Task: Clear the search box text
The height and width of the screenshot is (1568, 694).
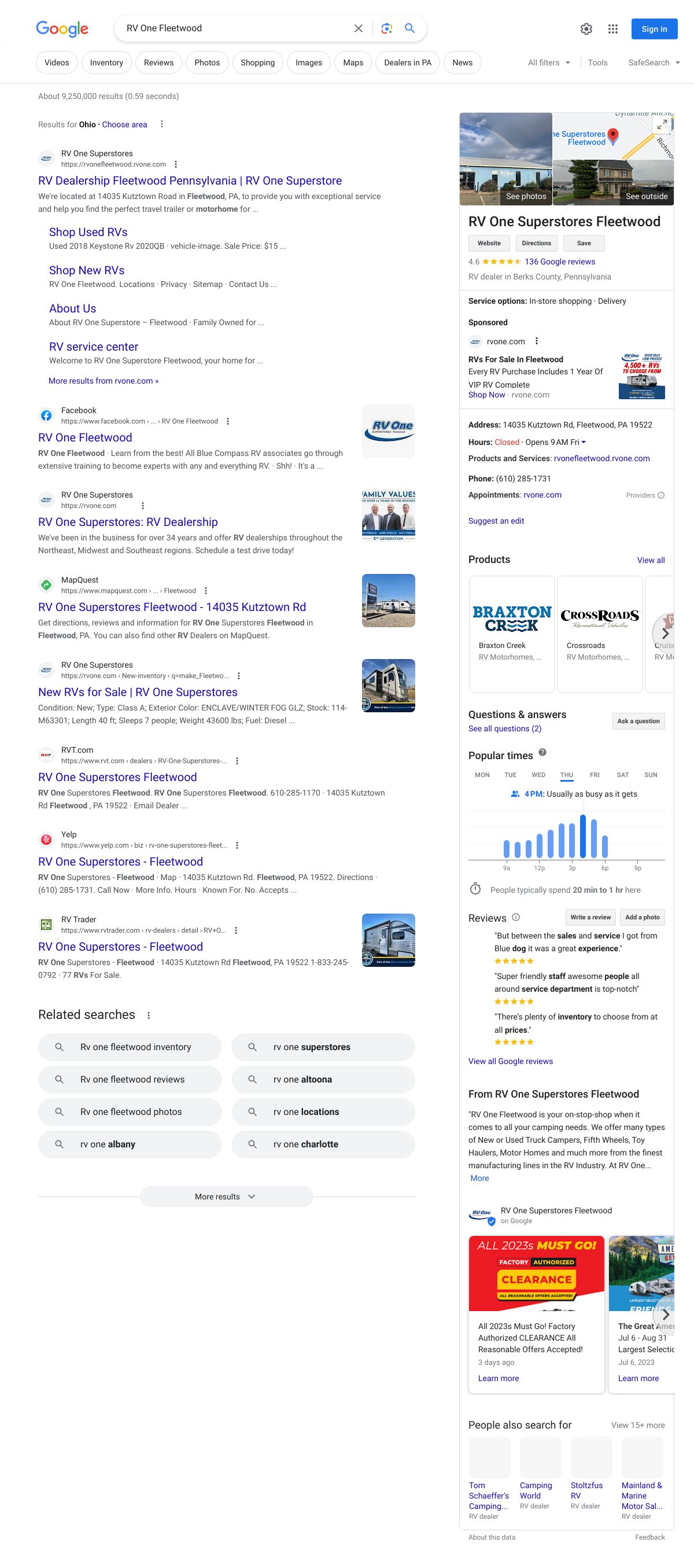Action: [x=358, y=28]
